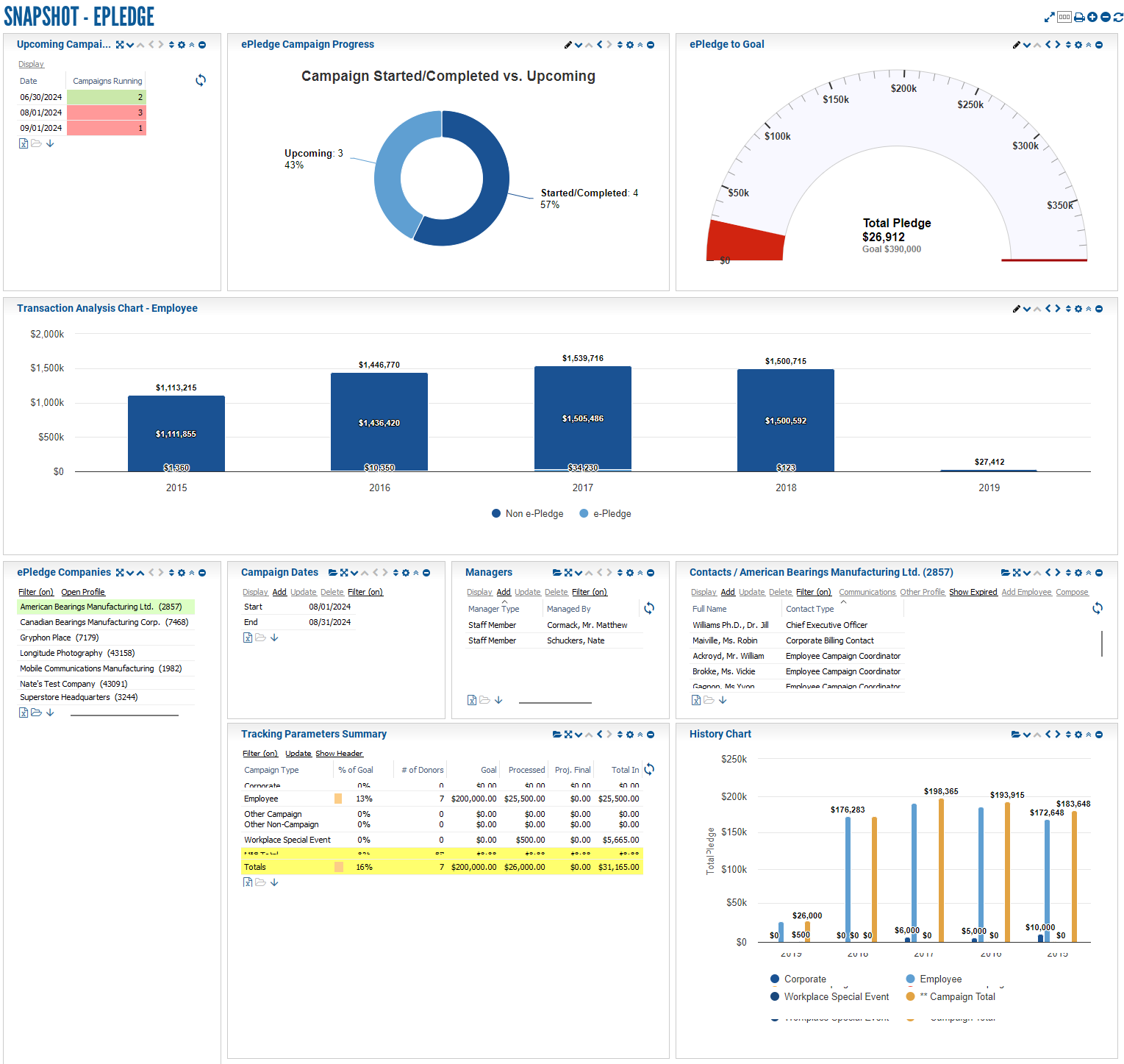This screenshot has height=1064, width=1124.
Task: Open the up-down arrow control on the Tracking Parameters panel
Action: pos(620,735)
